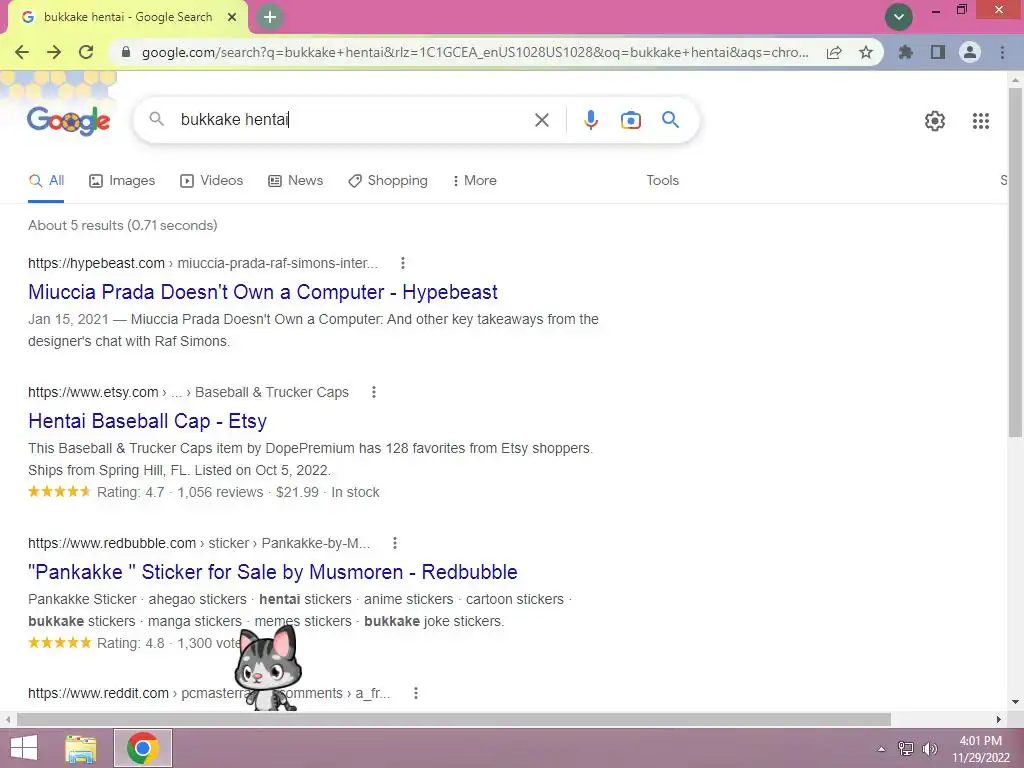
Task: Open Miuccia Prada Doesn't Own a Computer link
Action: pos(263,292)
